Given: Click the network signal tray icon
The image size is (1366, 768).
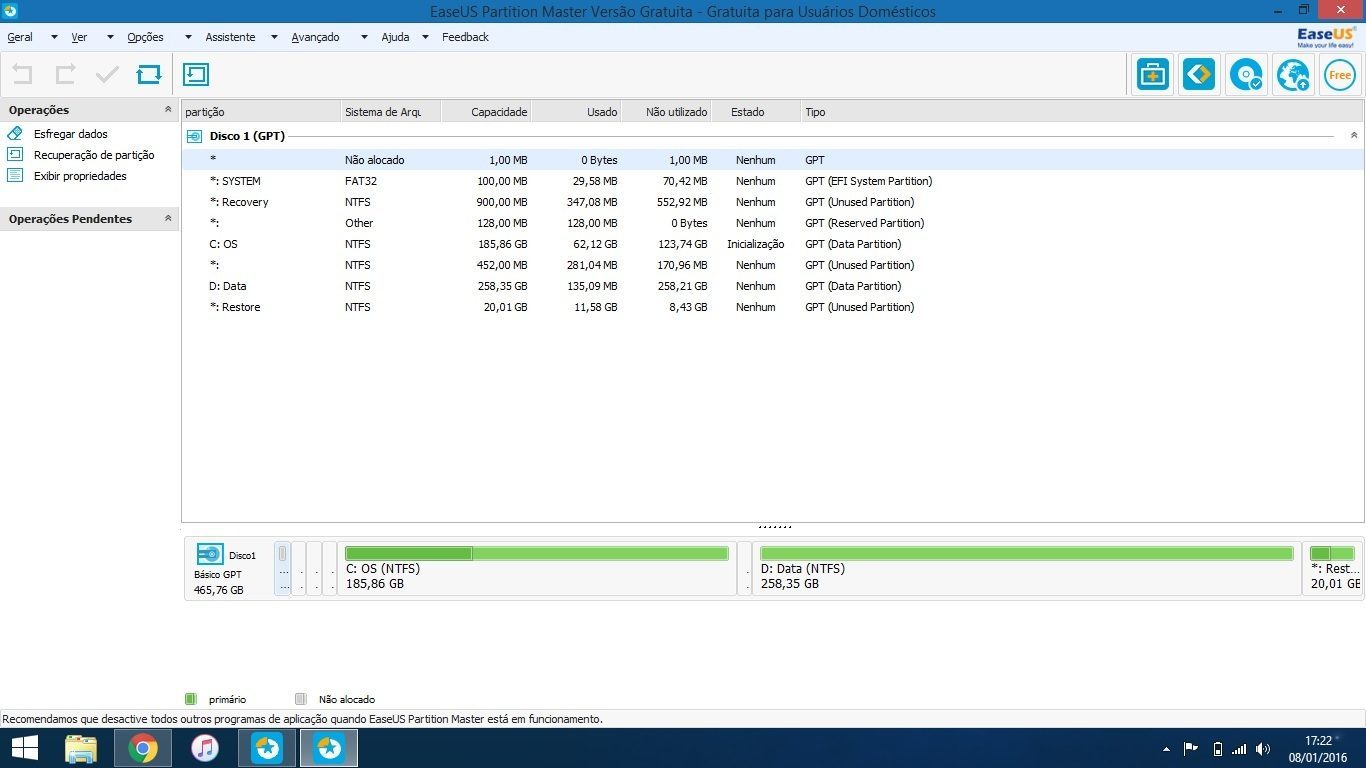Looking at the screenshot, I should click(x=1240, y=748).
